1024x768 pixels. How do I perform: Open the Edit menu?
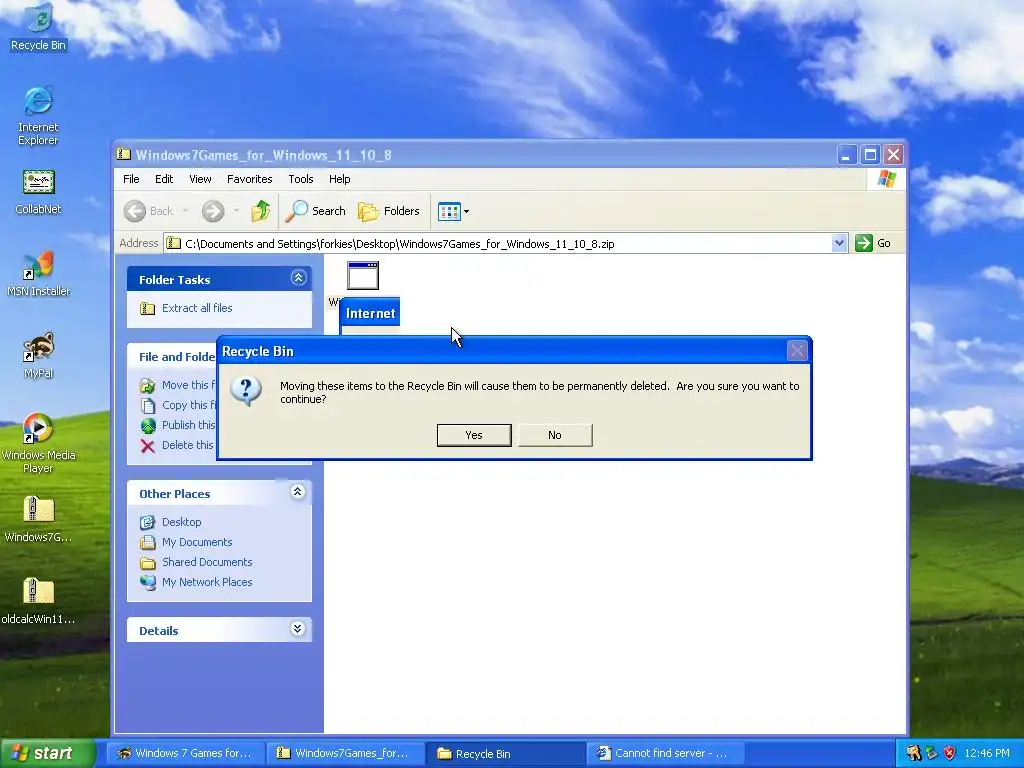tap(164, 179)
